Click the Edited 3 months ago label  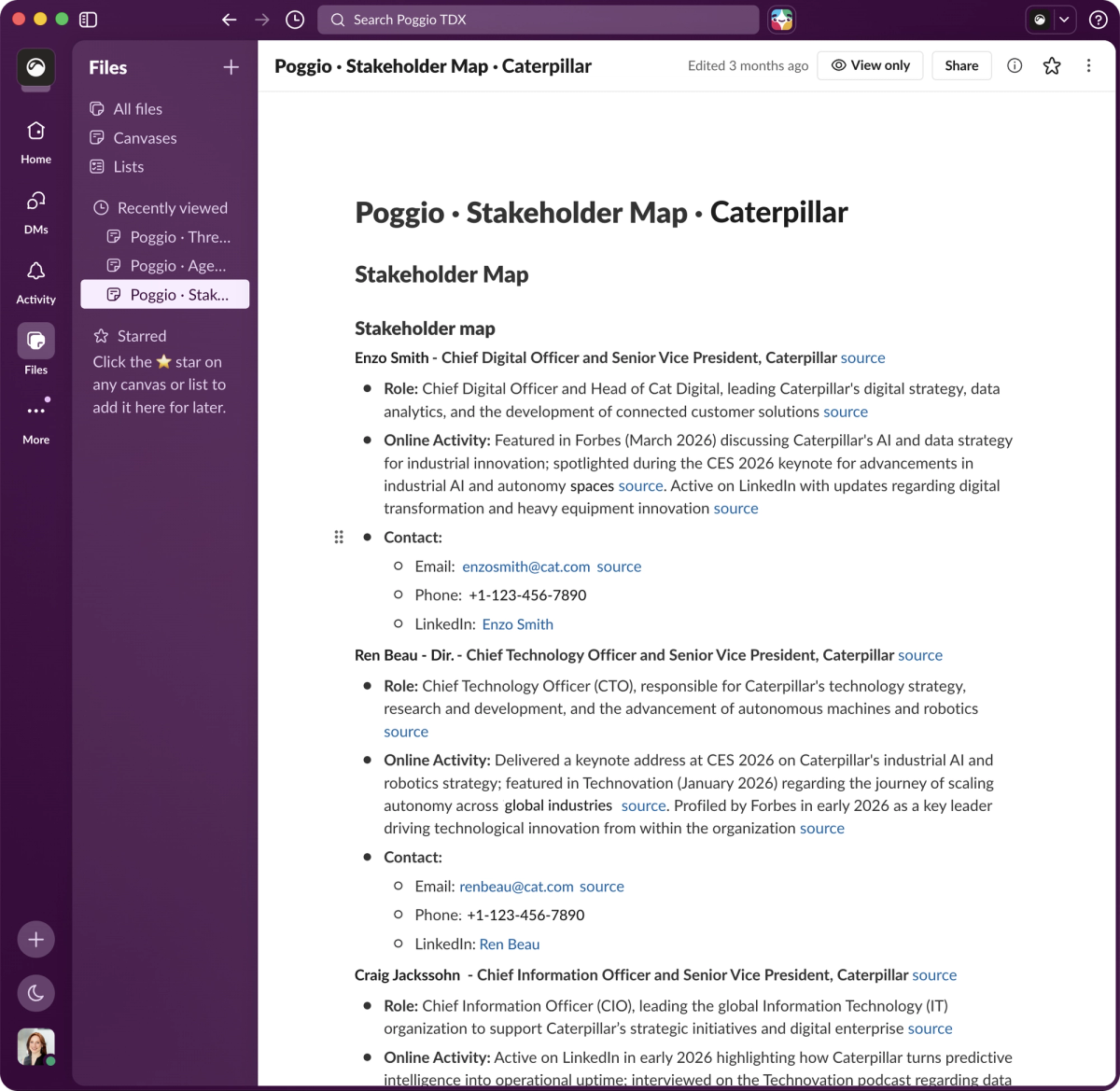coord(749,65)
